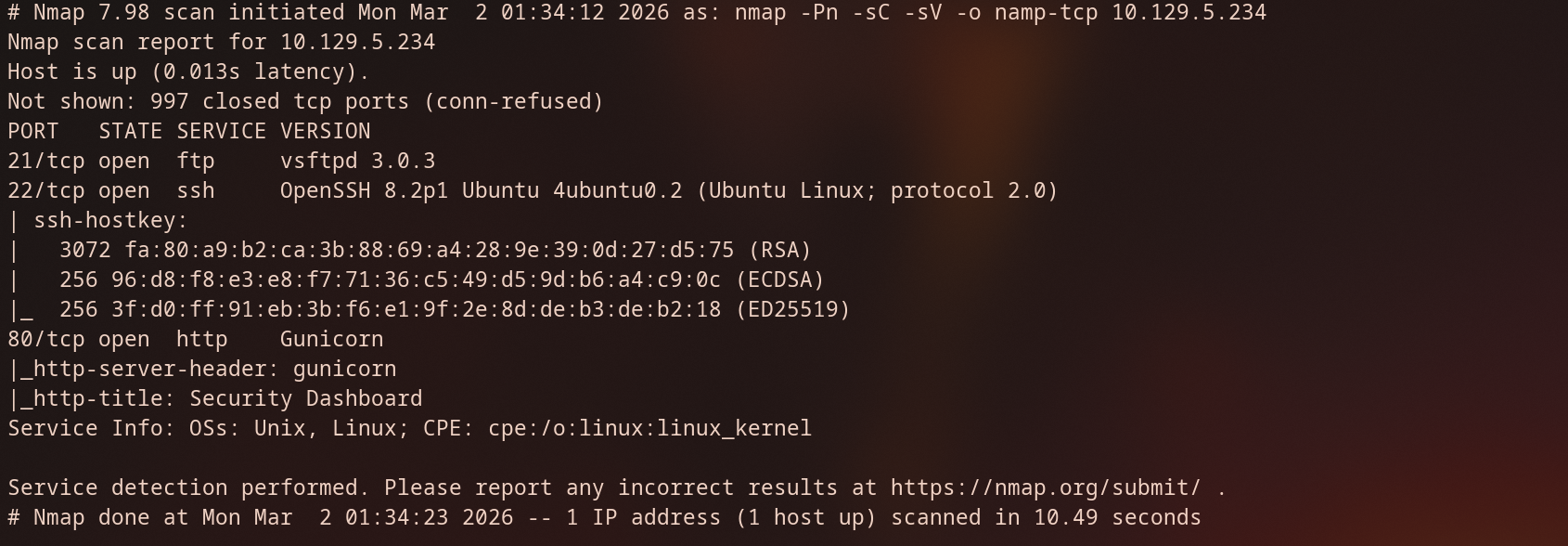Image resolution: width=1568 pixels, height=546 pixels.
Task: Click the RSA host key fingerprint
Action: (429, 250)
